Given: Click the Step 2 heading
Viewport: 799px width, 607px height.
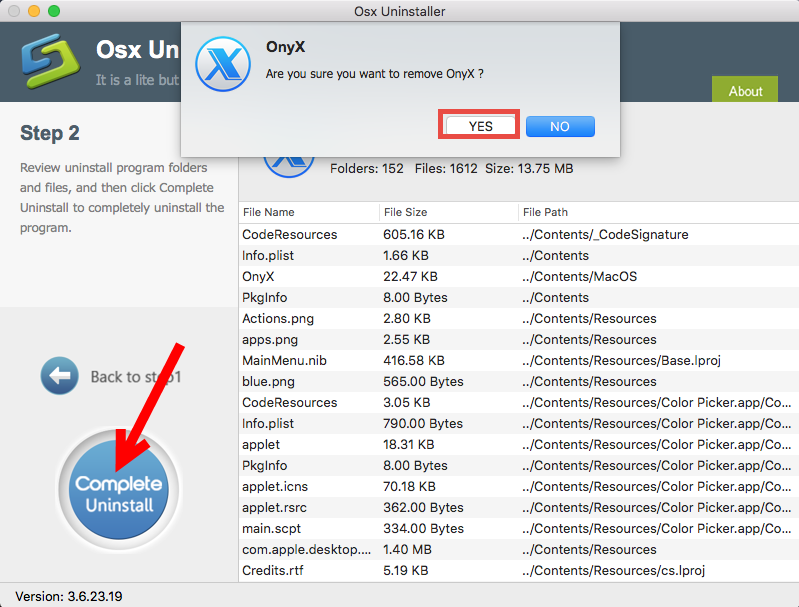Looking at the screenshot, I should (x=49, y=133).
